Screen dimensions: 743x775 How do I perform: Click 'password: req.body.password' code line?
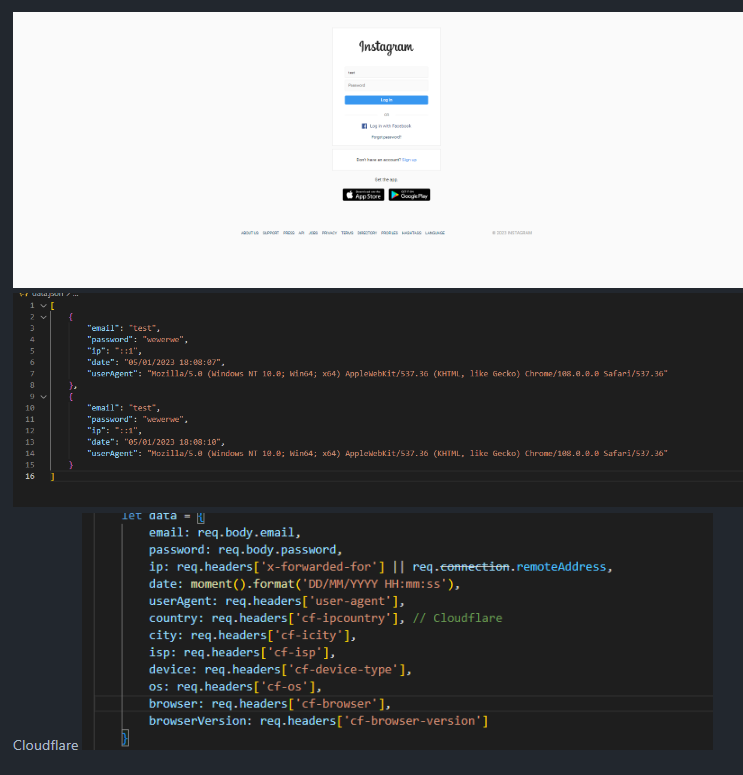[x=243, y=550]
